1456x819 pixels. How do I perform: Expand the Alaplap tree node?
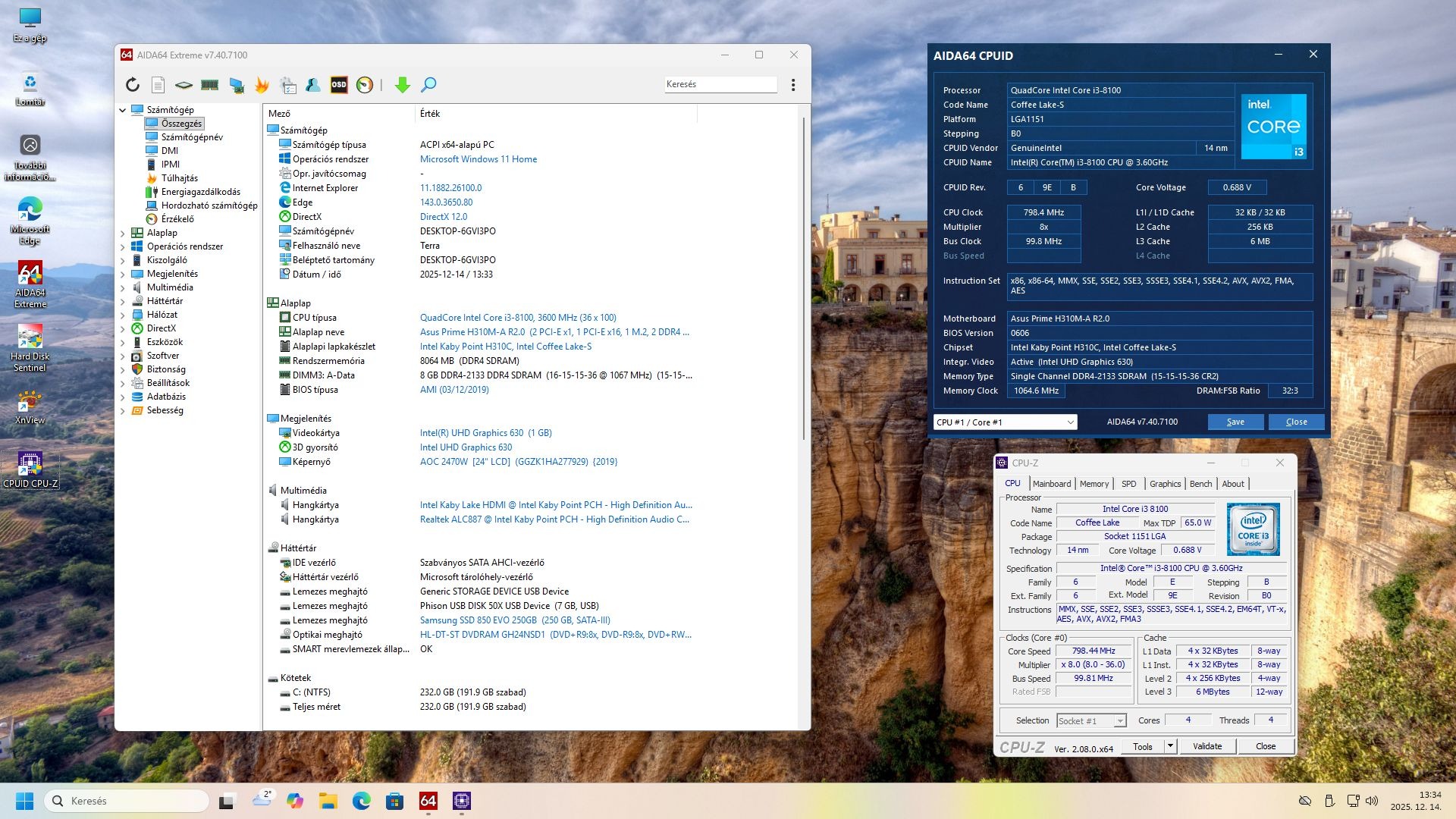coord(123,234)
